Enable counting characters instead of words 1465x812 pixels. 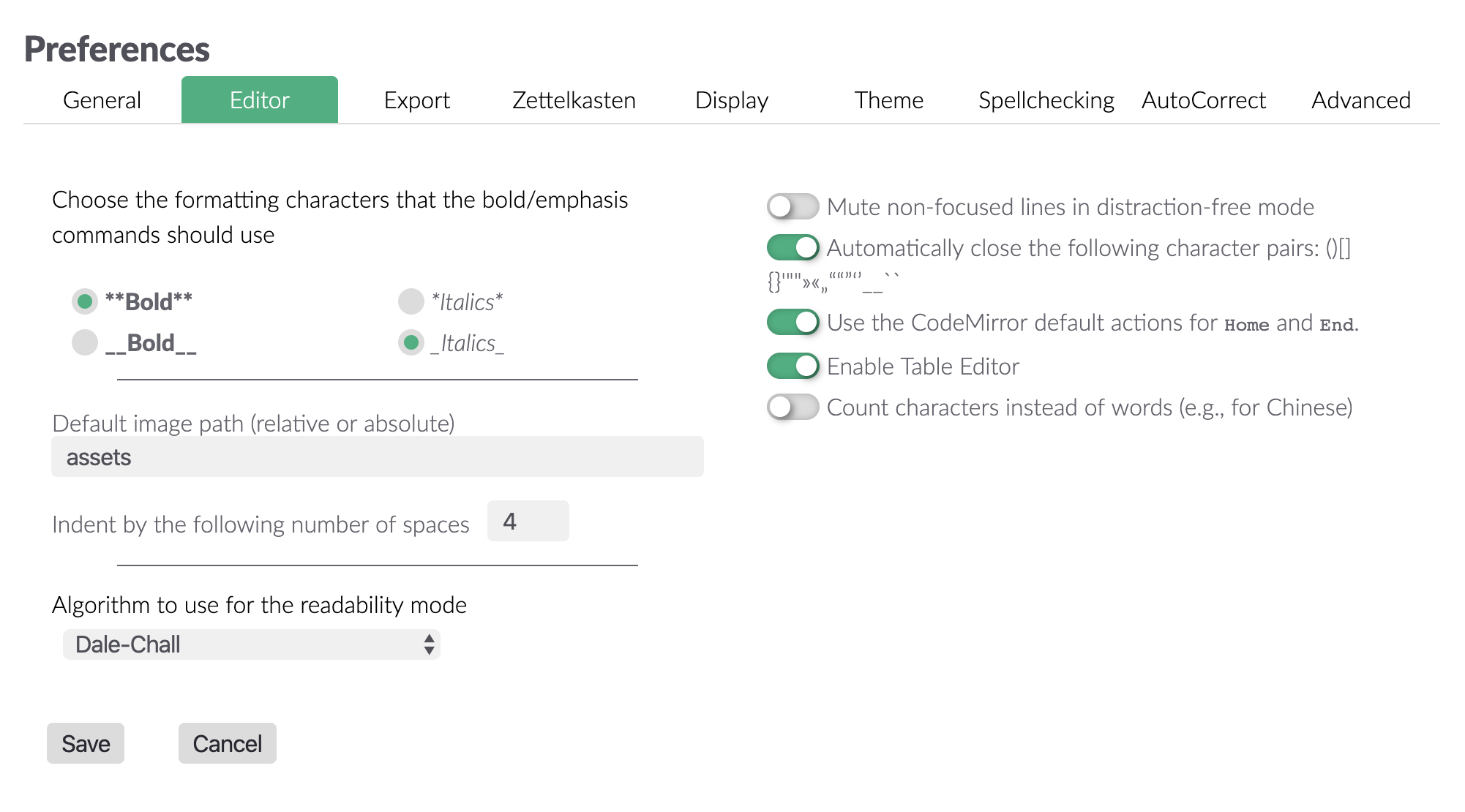pyautogui.click(x=793, y=407)
